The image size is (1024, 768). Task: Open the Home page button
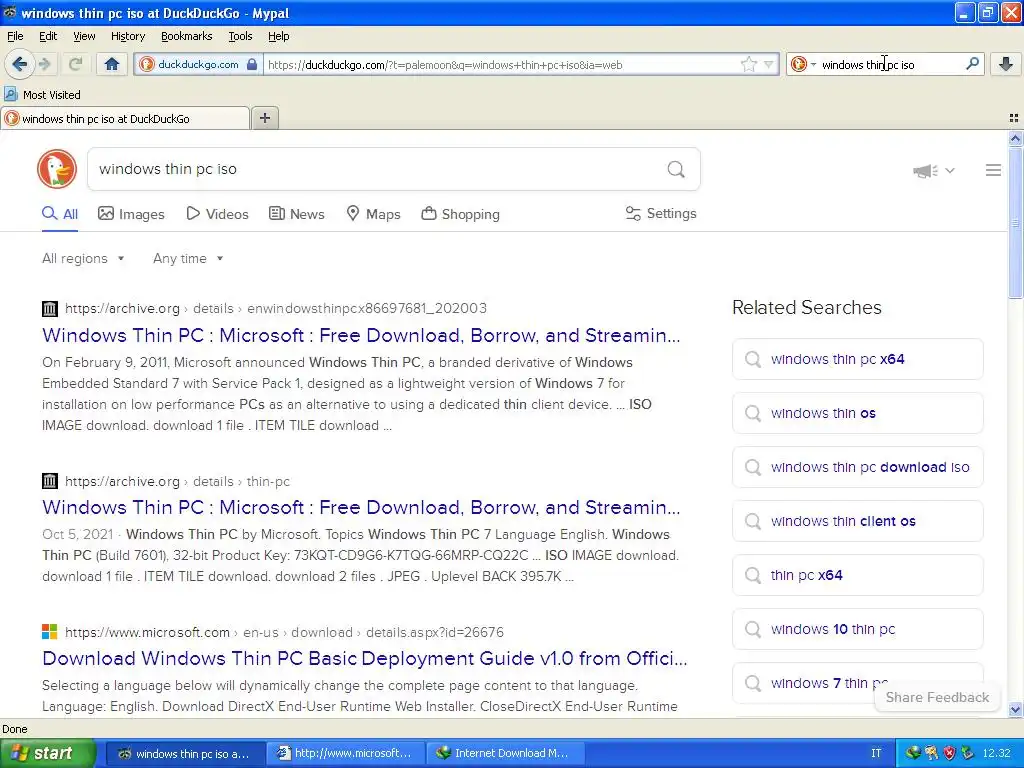point(112,64)
